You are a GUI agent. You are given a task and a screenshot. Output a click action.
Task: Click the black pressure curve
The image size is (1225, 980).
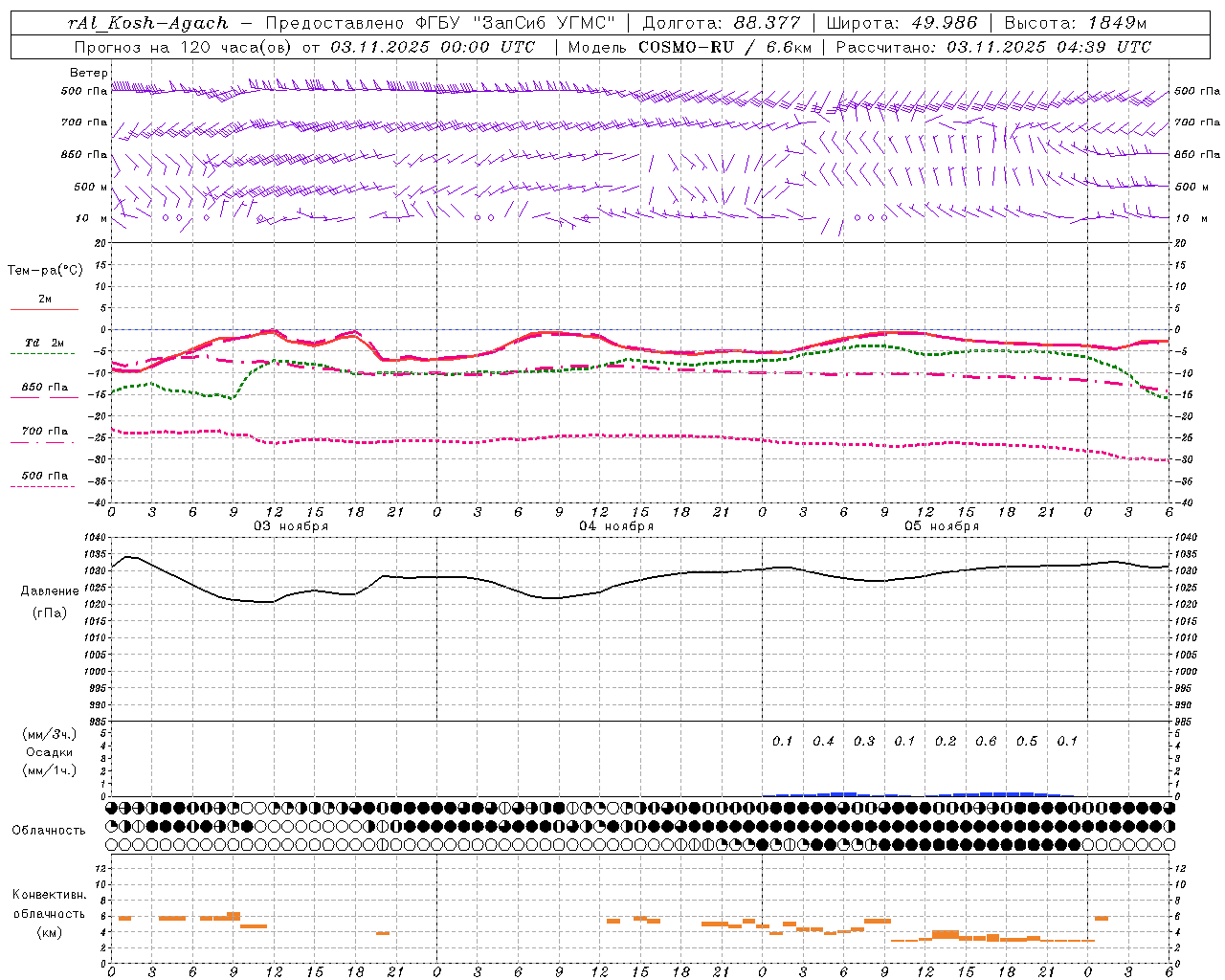(x=641, y=581)
